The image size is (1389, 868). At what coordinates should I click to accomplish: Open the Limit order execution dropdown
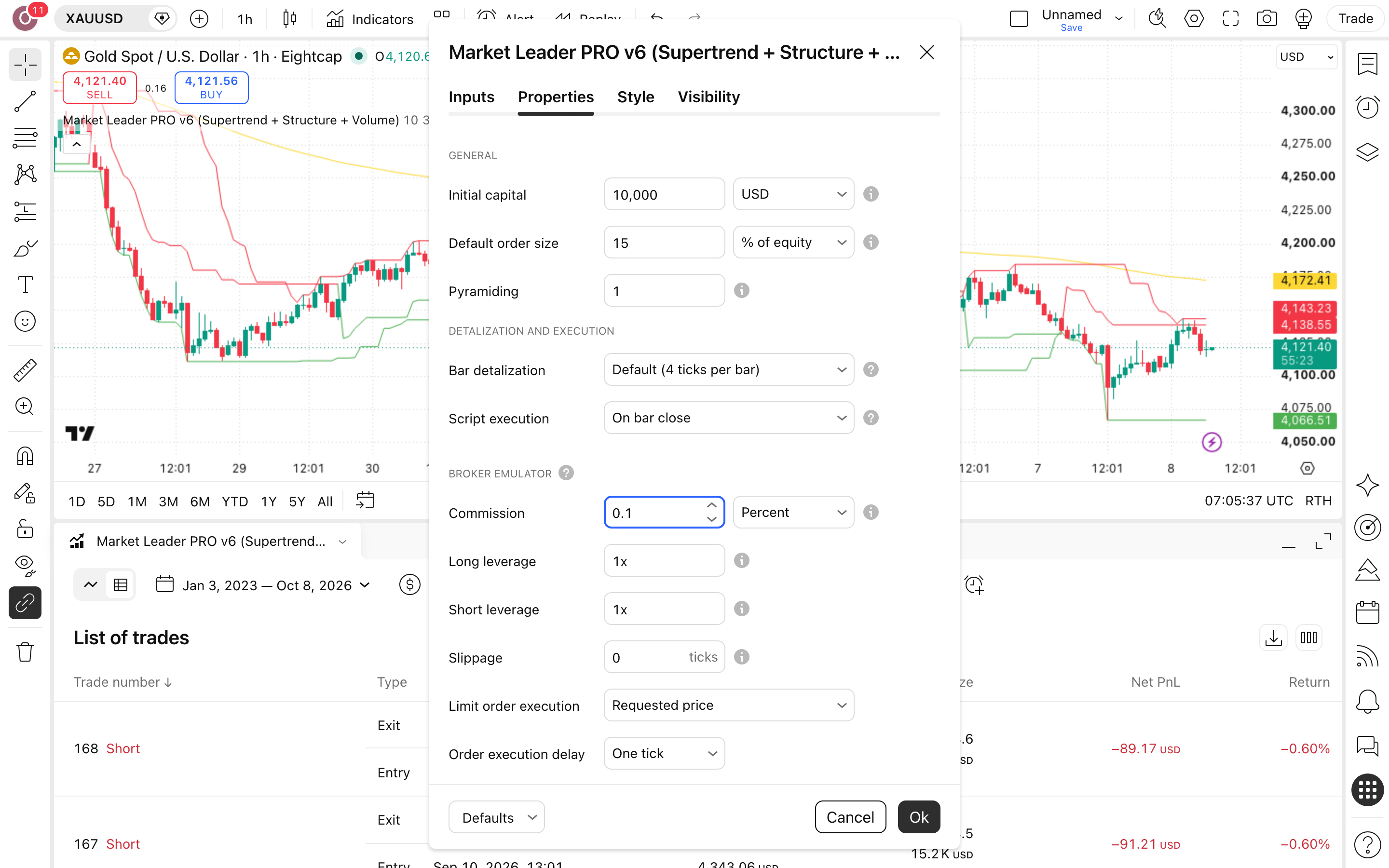(x=729, y=705)
